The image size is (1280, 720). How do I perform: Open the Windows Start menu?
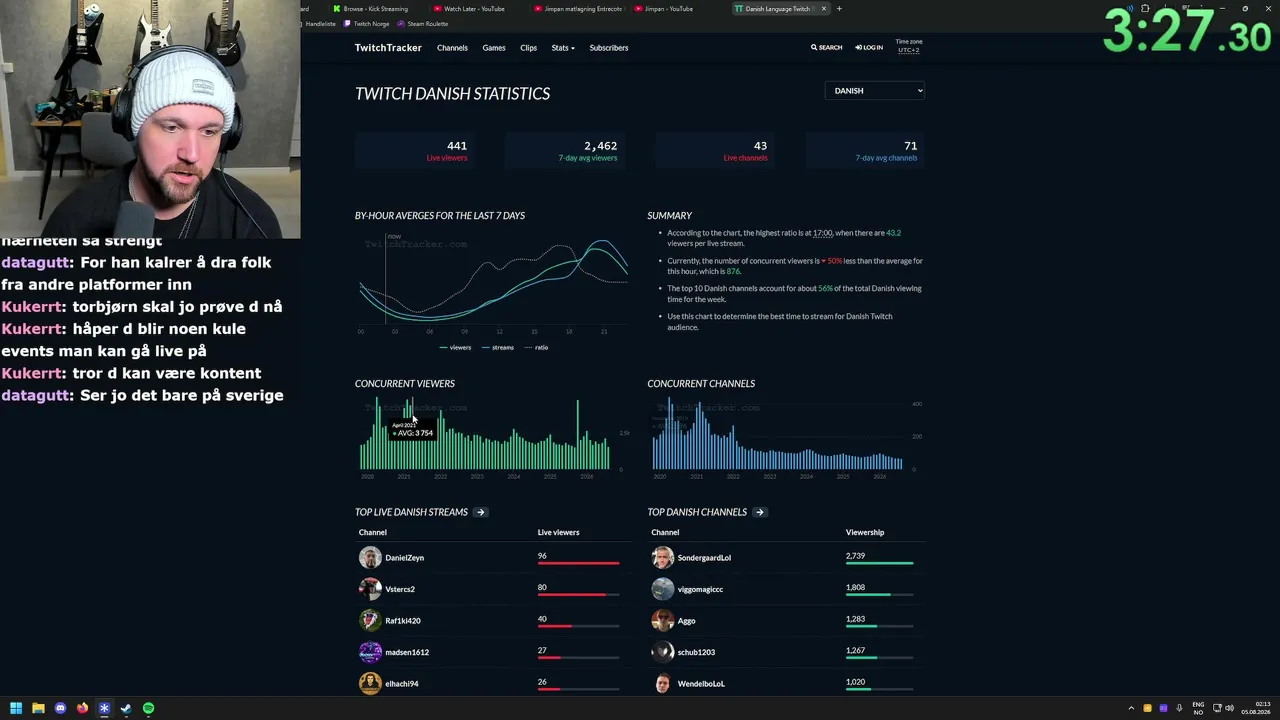pos(16,708)
